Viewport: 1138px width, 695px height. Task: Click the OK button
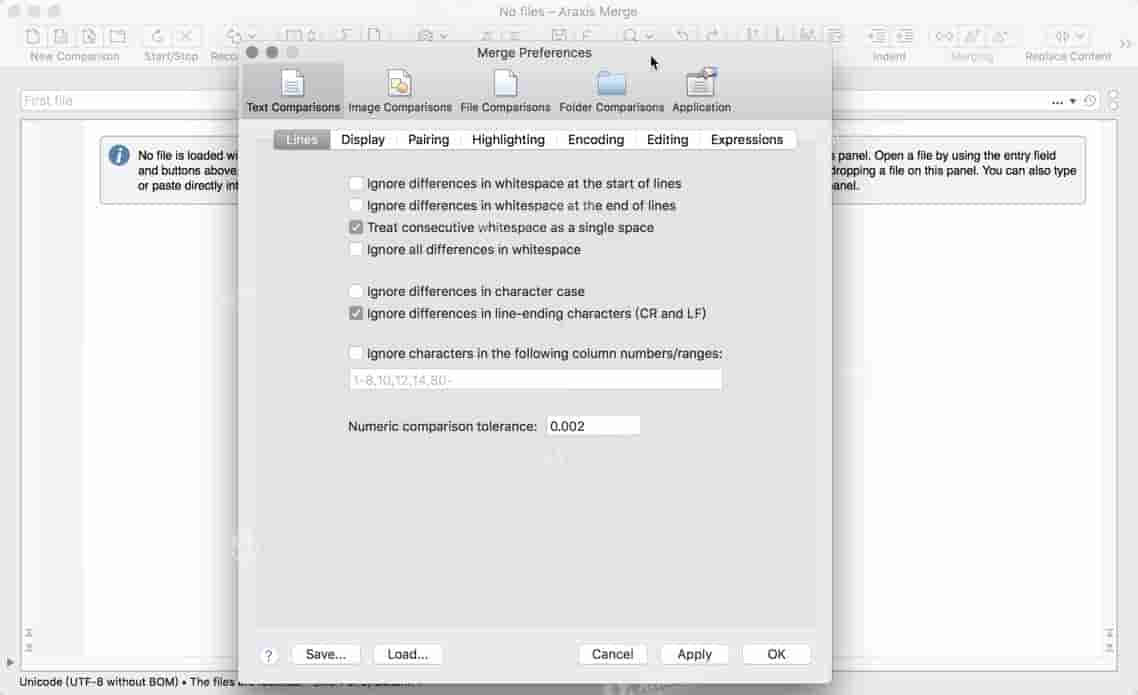pyautogui.click(x=777, y=654)
